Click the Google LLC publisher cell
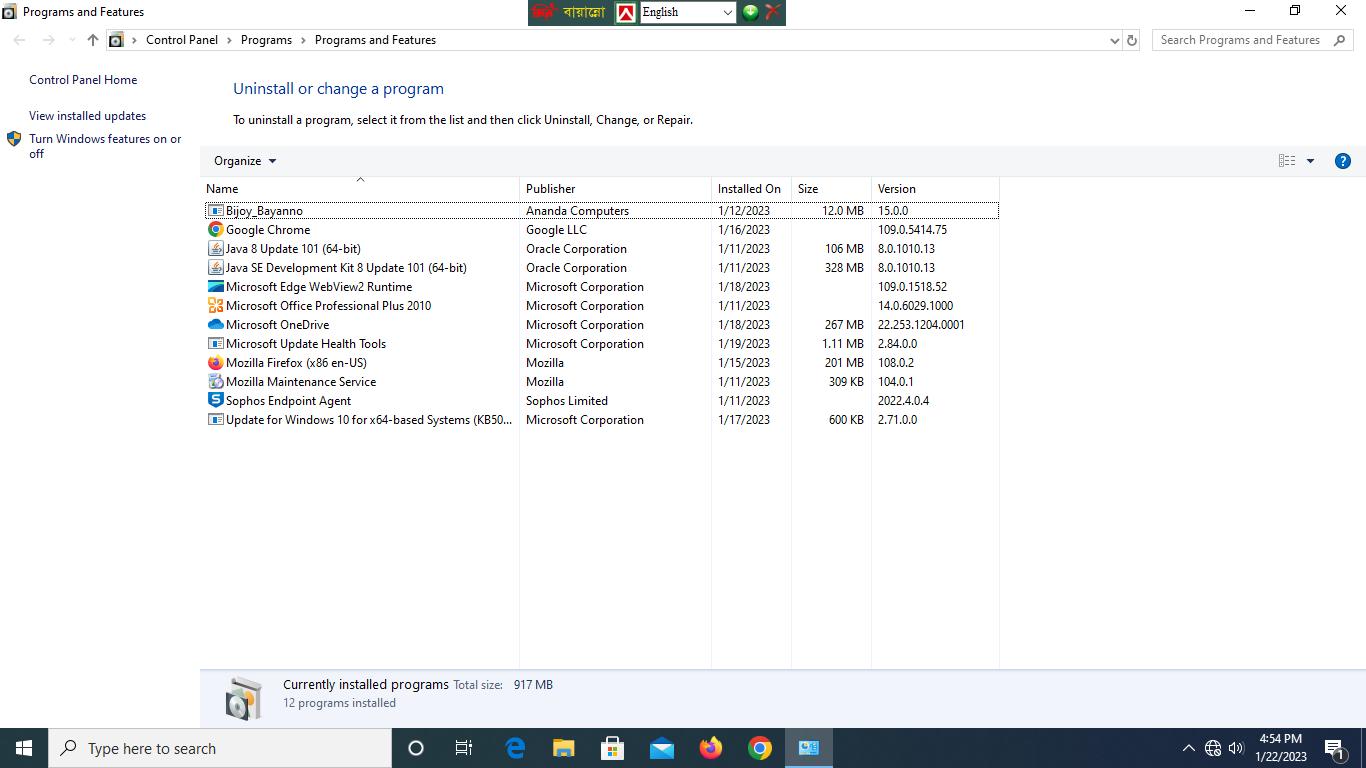The height and width of the screenshot is (768, 1366). tap(556, 230)
